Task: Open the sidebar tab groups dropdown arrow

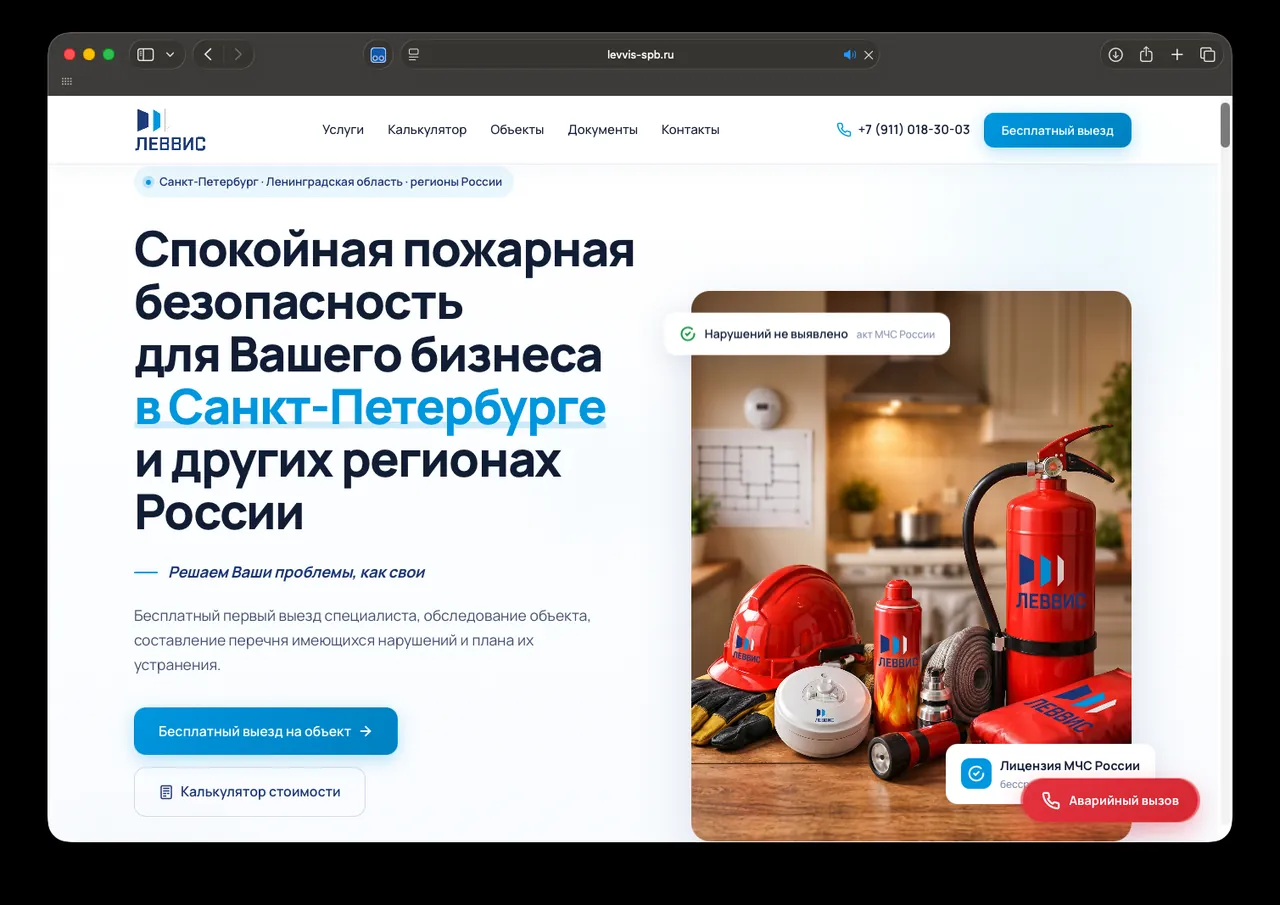Action: pyautogui.click(x=170, y=55)
